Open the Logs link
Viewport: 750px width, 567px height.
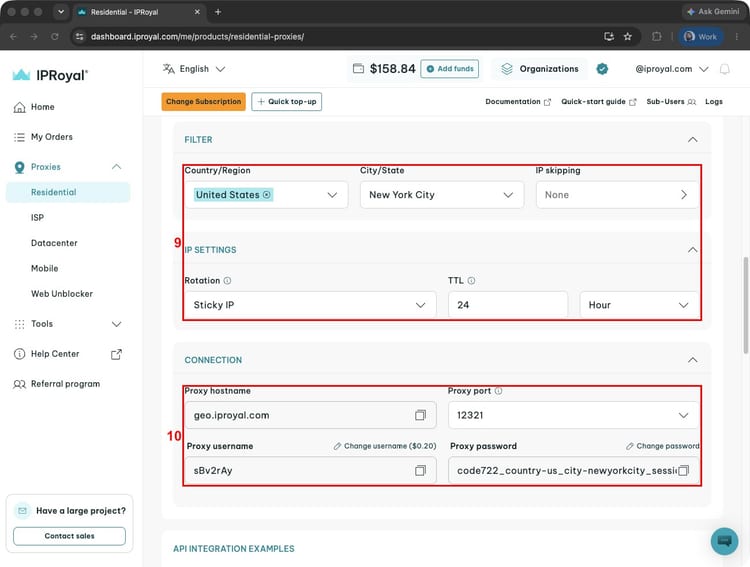714,101
